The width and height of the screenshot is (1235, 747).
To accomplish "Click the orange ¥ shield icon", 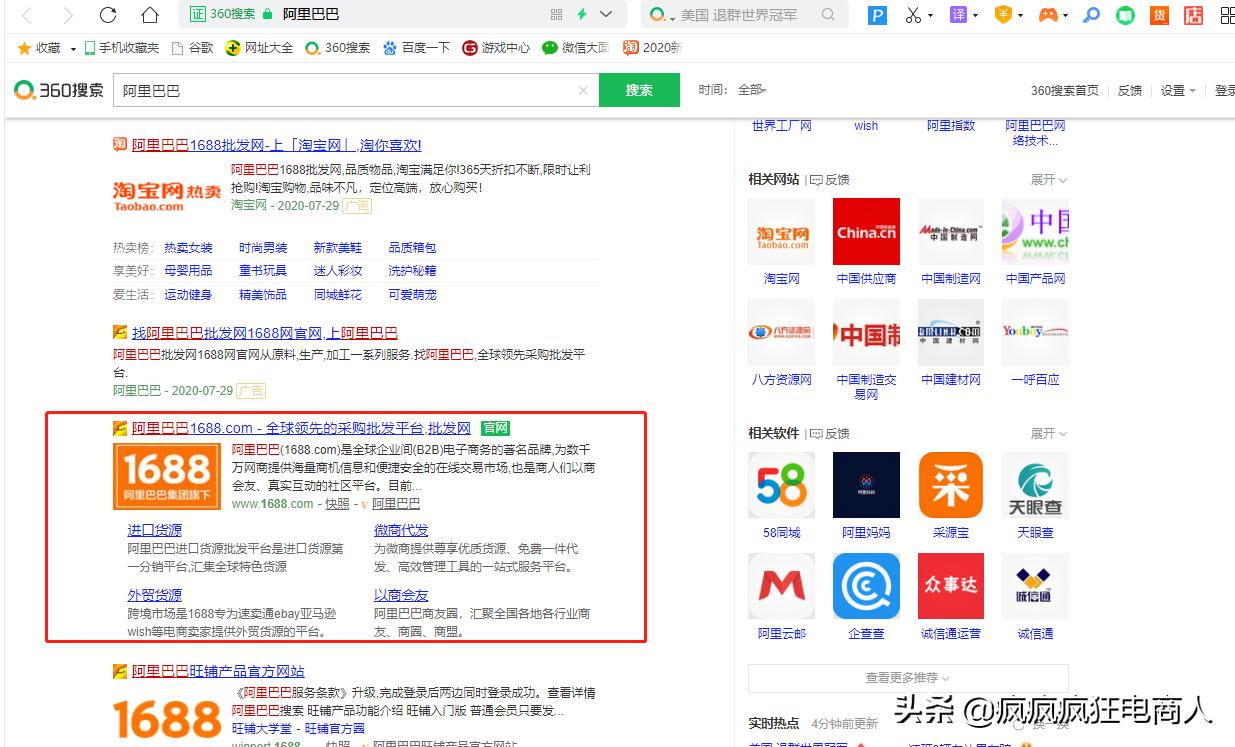I will (1003, 15).
